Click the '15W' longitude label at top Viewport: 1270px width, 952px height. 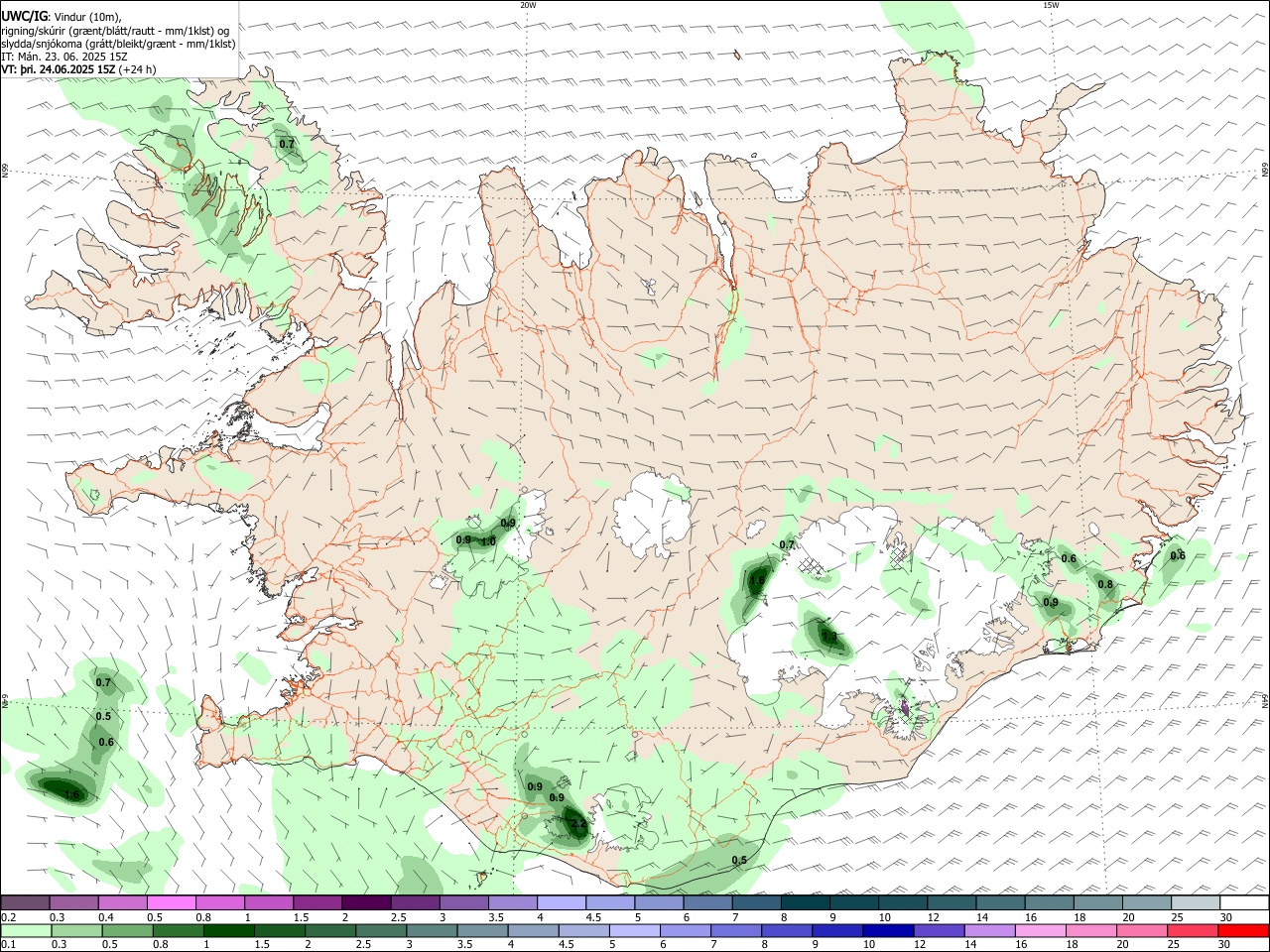(x=1051, y=5)
